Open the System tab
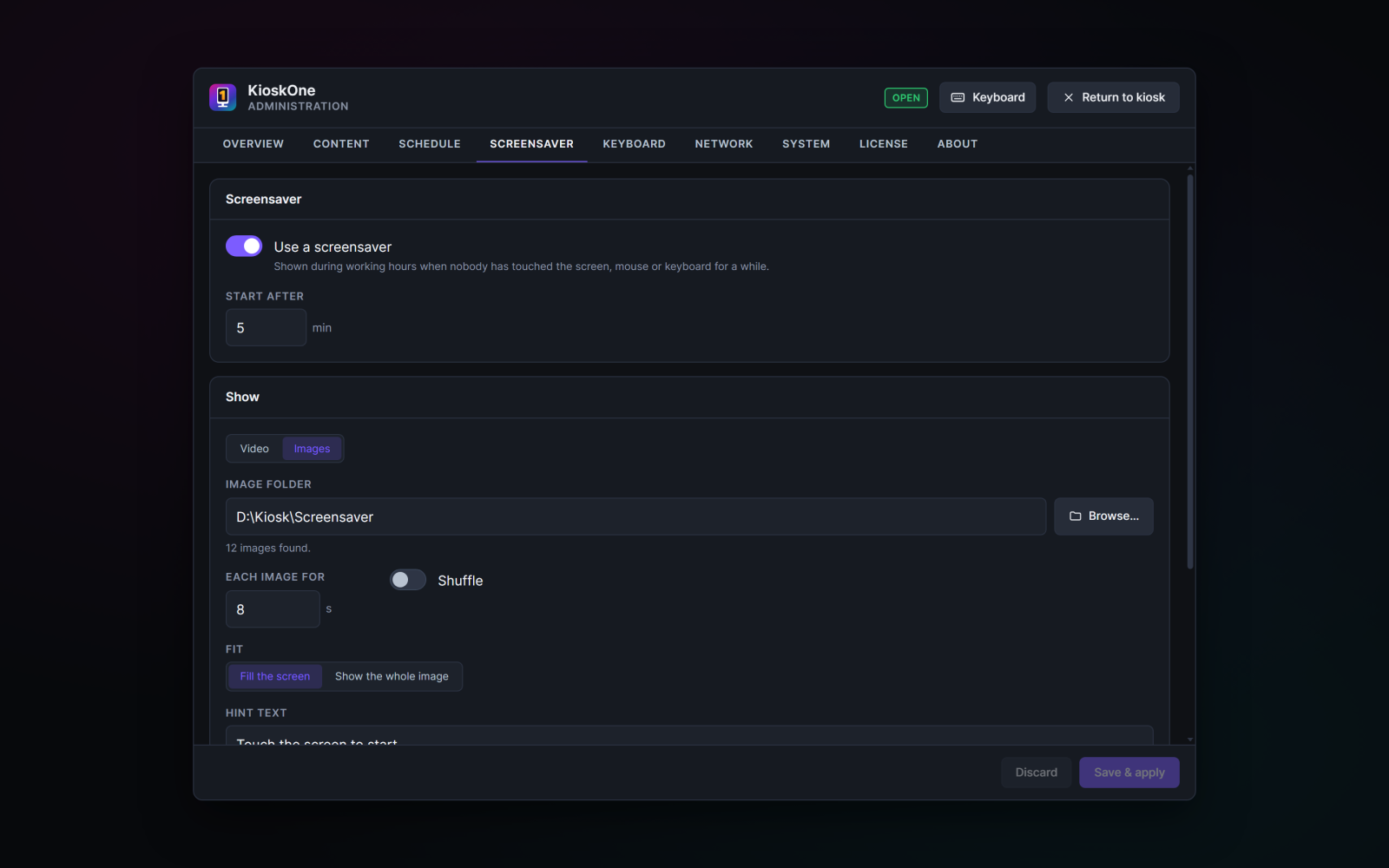Screen dimensions: 1389x868 (806, 144)
